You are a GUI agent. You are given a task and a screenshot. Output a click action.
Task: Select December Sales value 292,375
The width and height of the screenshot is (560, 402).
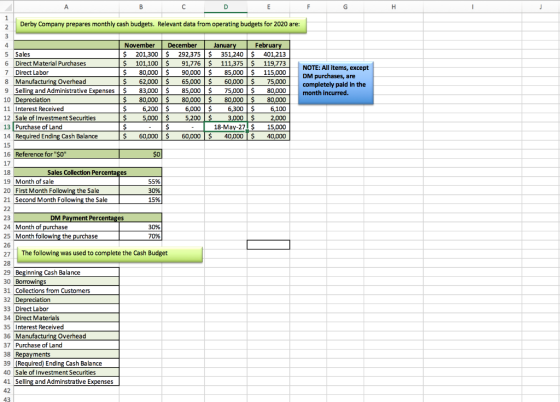tap(183, 54)
